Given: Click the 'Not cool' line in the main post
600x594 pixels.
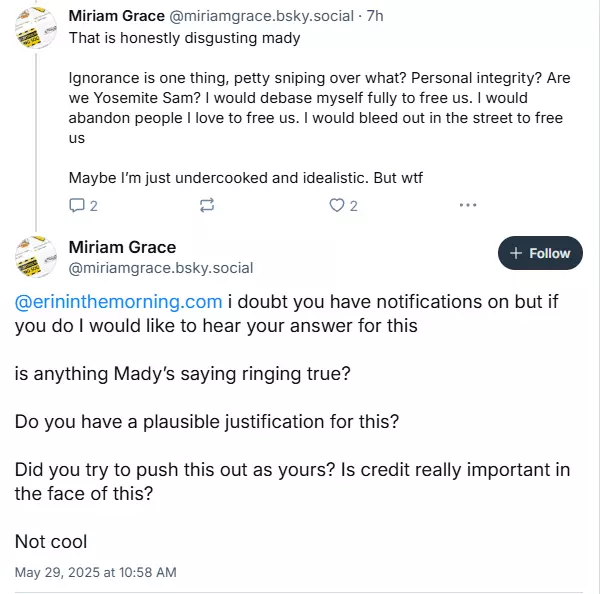Looking at the screenshot, I should point(51,542).
